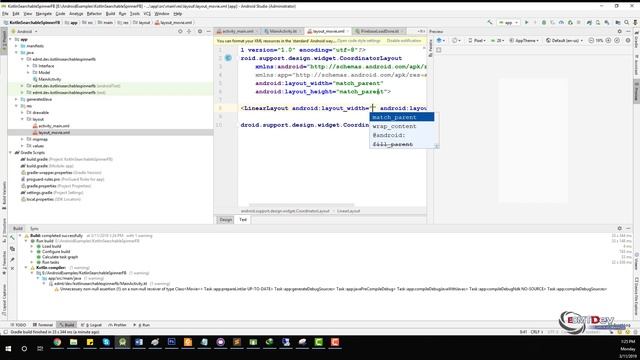Open the Tools menu
The width and height of the screenshot is (640, 360).
[x=135, y=14]
